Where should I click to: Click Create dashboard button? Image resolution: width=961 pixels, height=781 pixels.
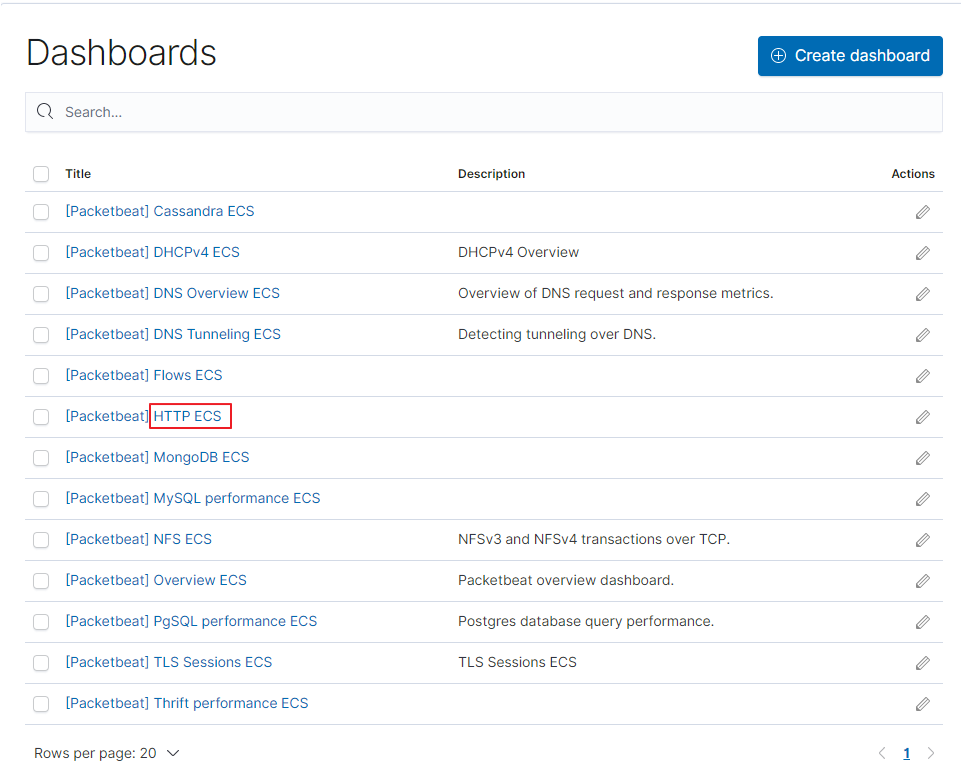coord(850,56)
